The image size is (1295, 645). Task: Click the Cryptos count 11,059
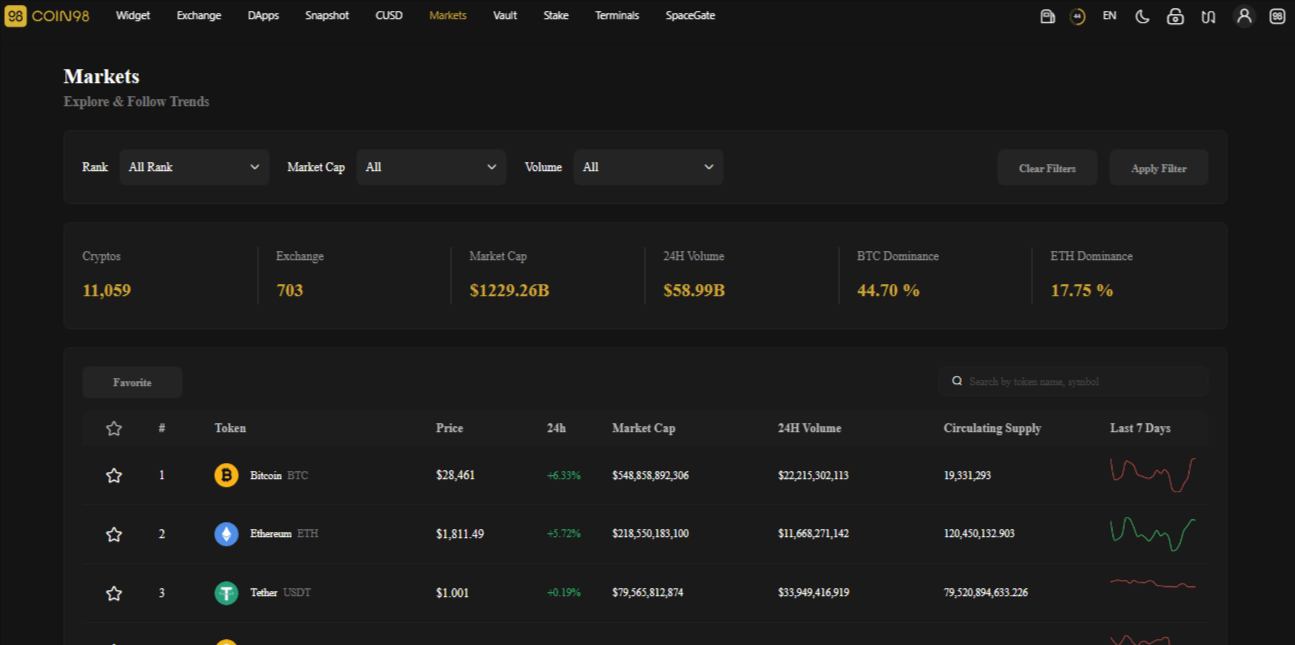(x=107, y=291)
